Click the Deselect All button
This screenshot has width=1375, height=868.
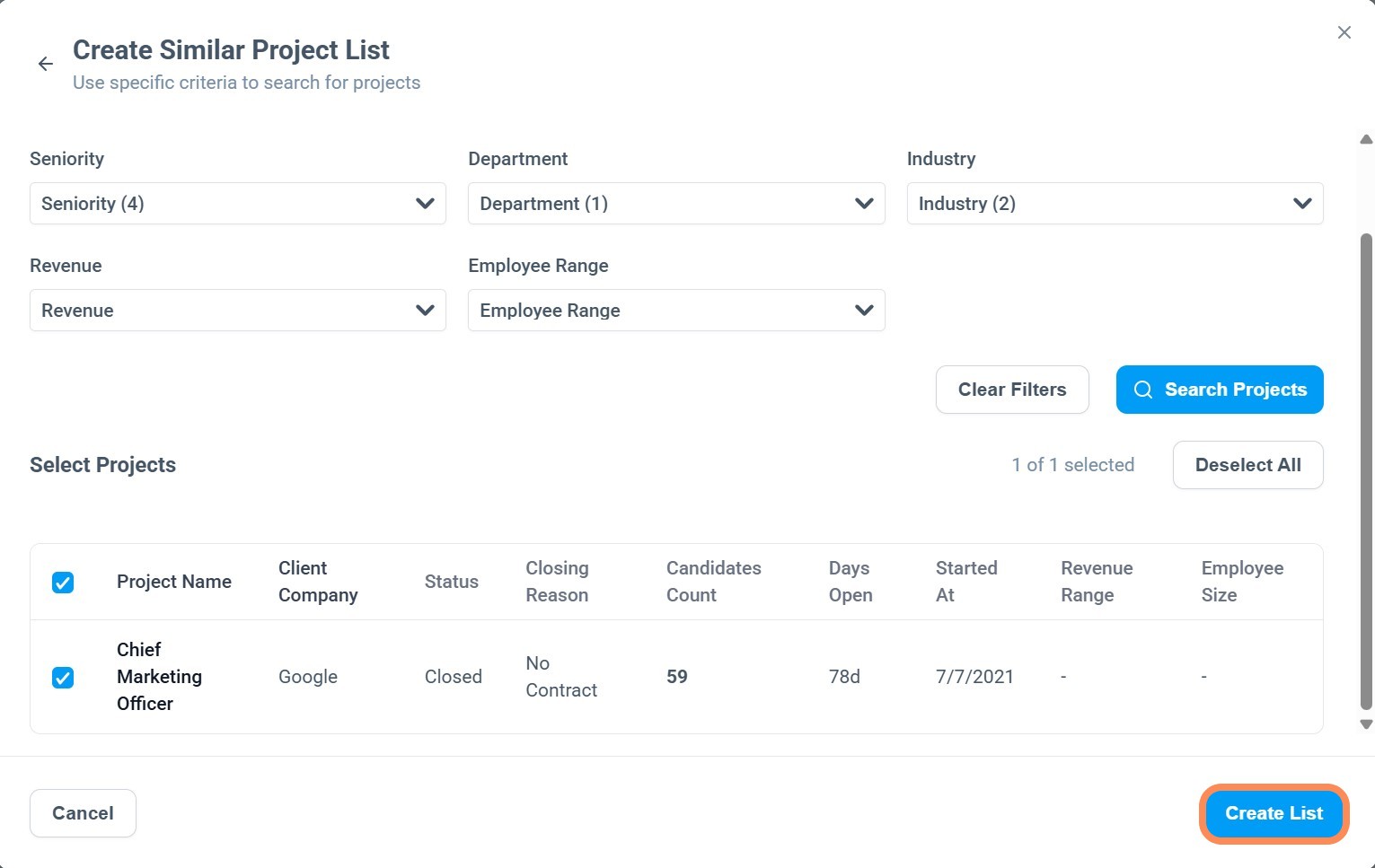point(1247,465)
